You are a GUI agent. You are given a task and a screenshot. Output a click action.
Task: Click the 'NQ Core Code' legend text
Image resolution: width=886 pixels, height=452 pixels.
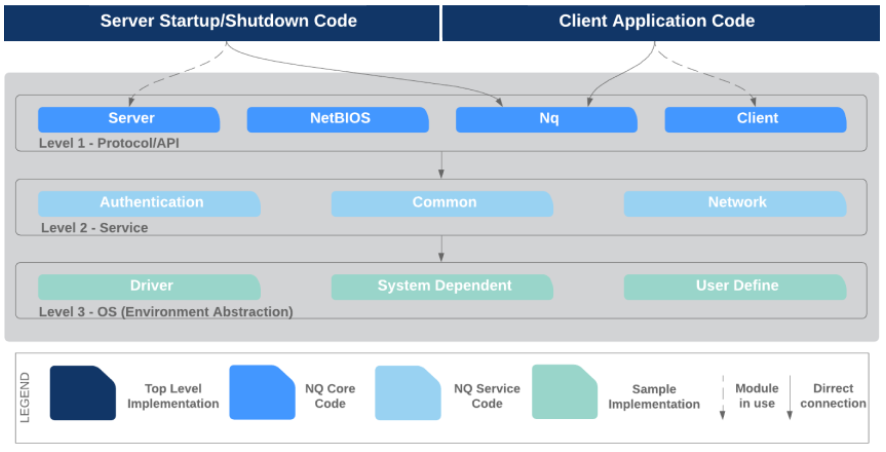(x=330, y=396)
